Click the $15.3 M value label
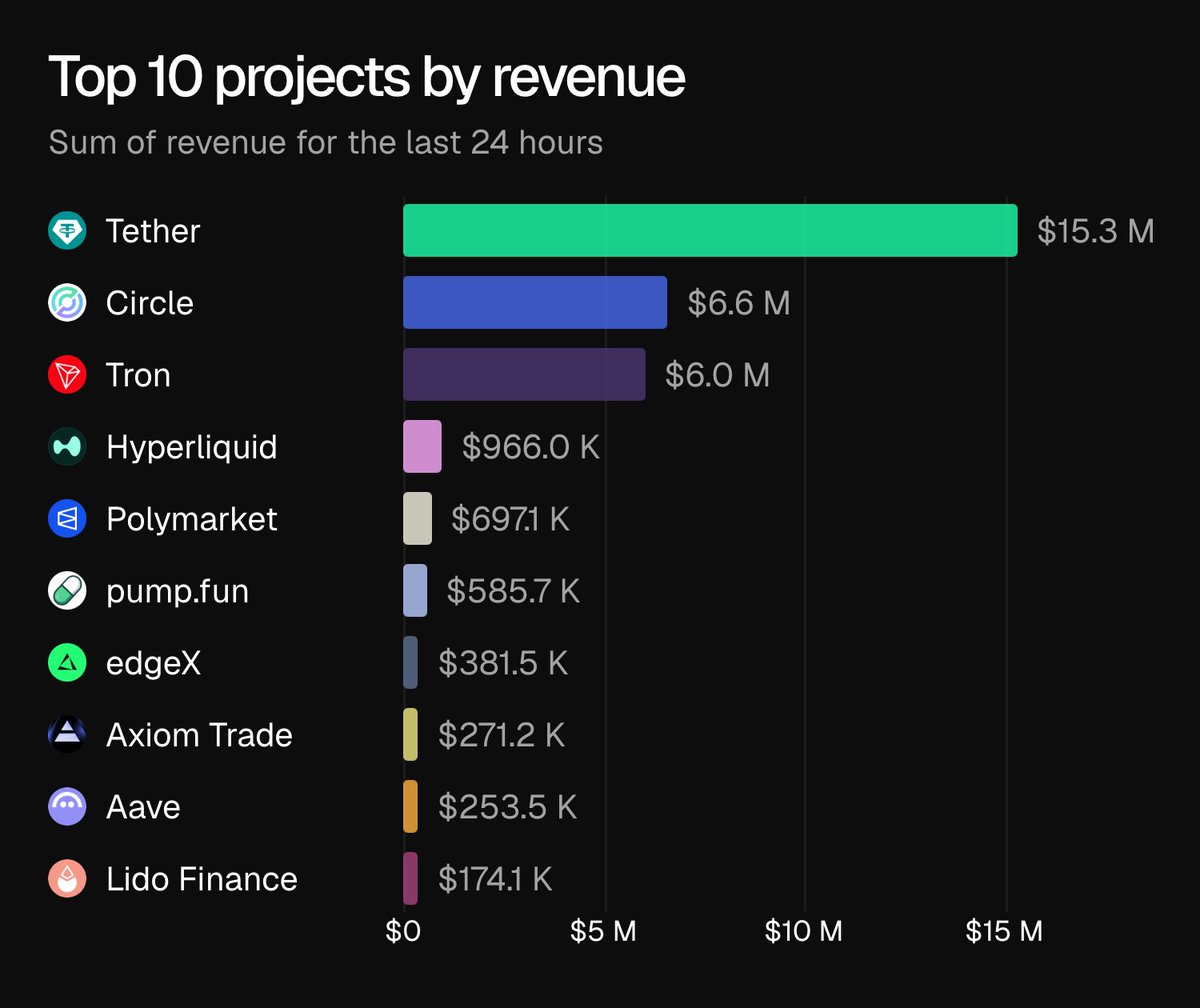 tap(1096, 231)
